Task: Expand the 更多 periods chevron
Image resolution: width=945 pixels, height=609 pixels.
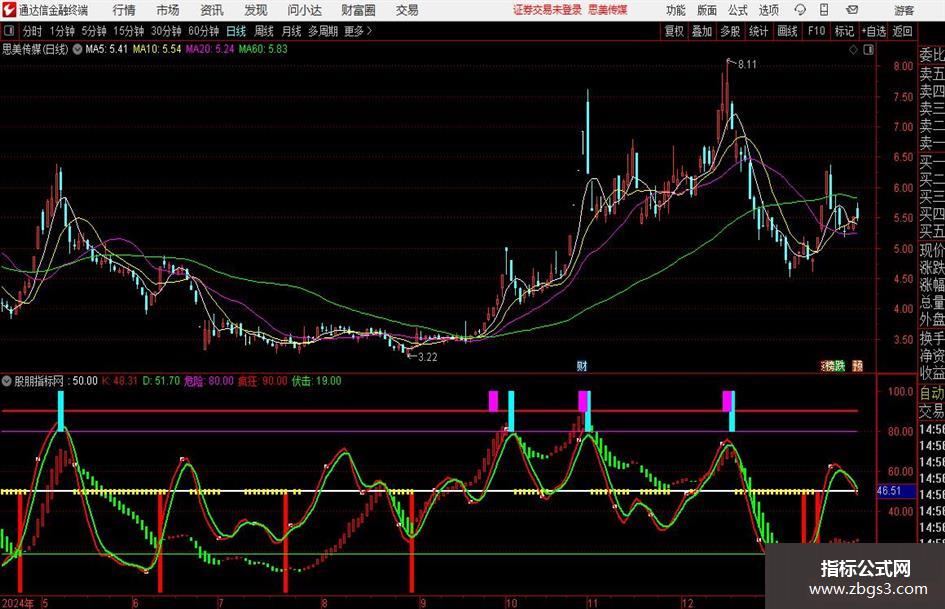Action: point(359,31)
